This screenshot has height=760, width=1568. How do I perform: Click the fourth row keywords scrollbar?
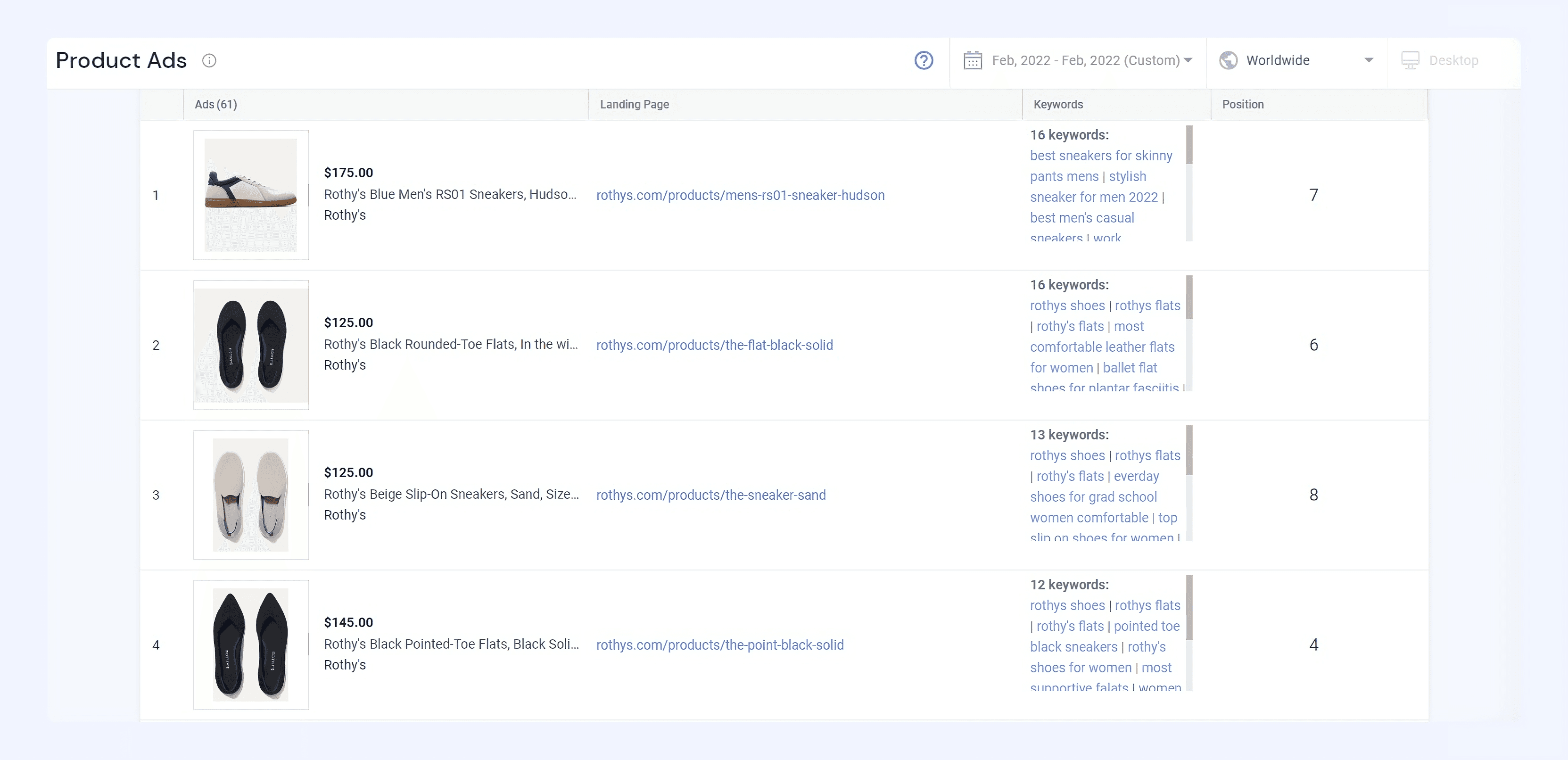click(x=1189, y=609)
